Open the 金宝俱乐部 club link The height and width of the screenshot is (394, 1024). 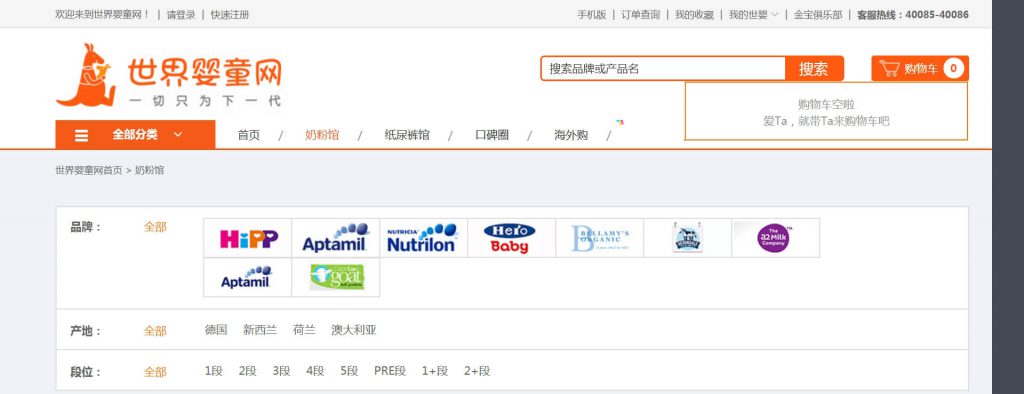(x=818, y=14)
